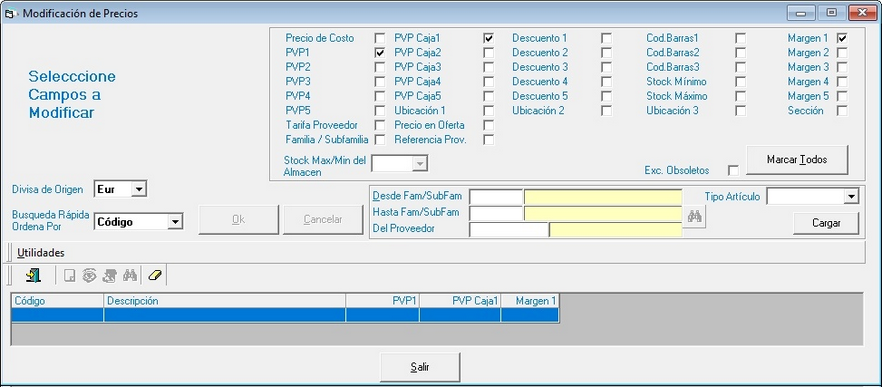Click the greyed icon left of toolbar binoculars
This screenshot has height=387, width=882.
110,276
